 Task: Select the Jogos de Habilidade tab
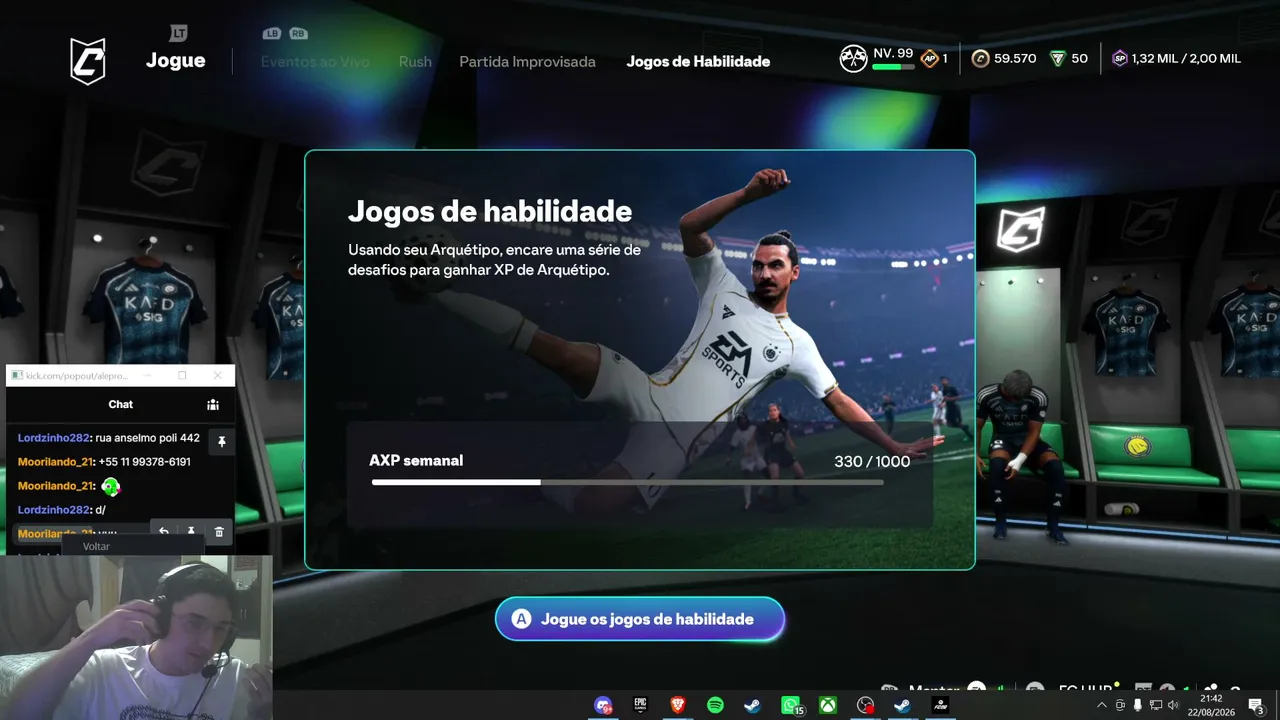tap(698, 62)
